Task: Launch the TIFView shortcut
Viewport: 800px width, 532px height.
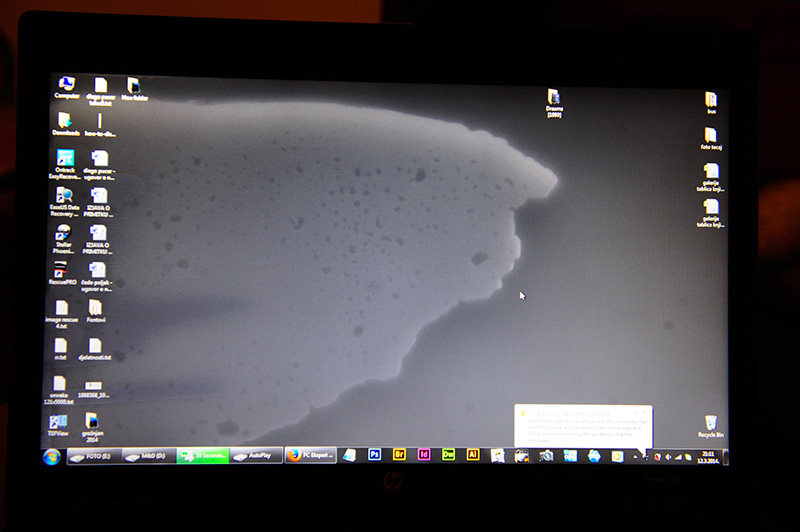Action: coord(58,425)
